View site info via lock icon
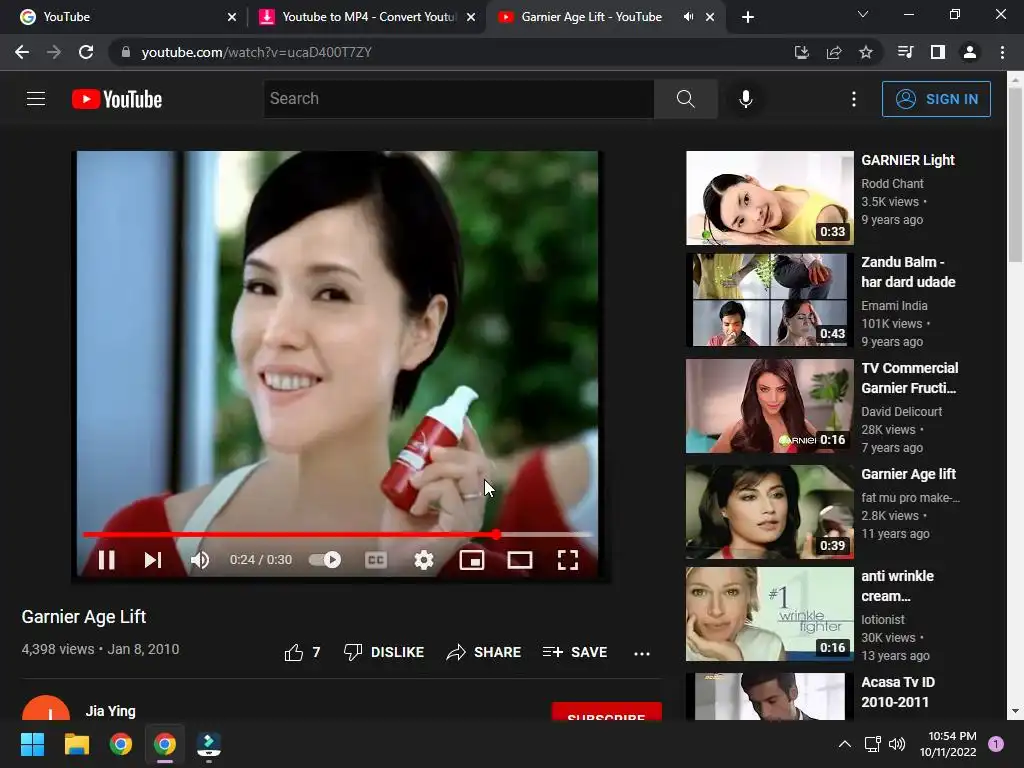Viewport: 1024px width, 768px height. pos(125,52)
